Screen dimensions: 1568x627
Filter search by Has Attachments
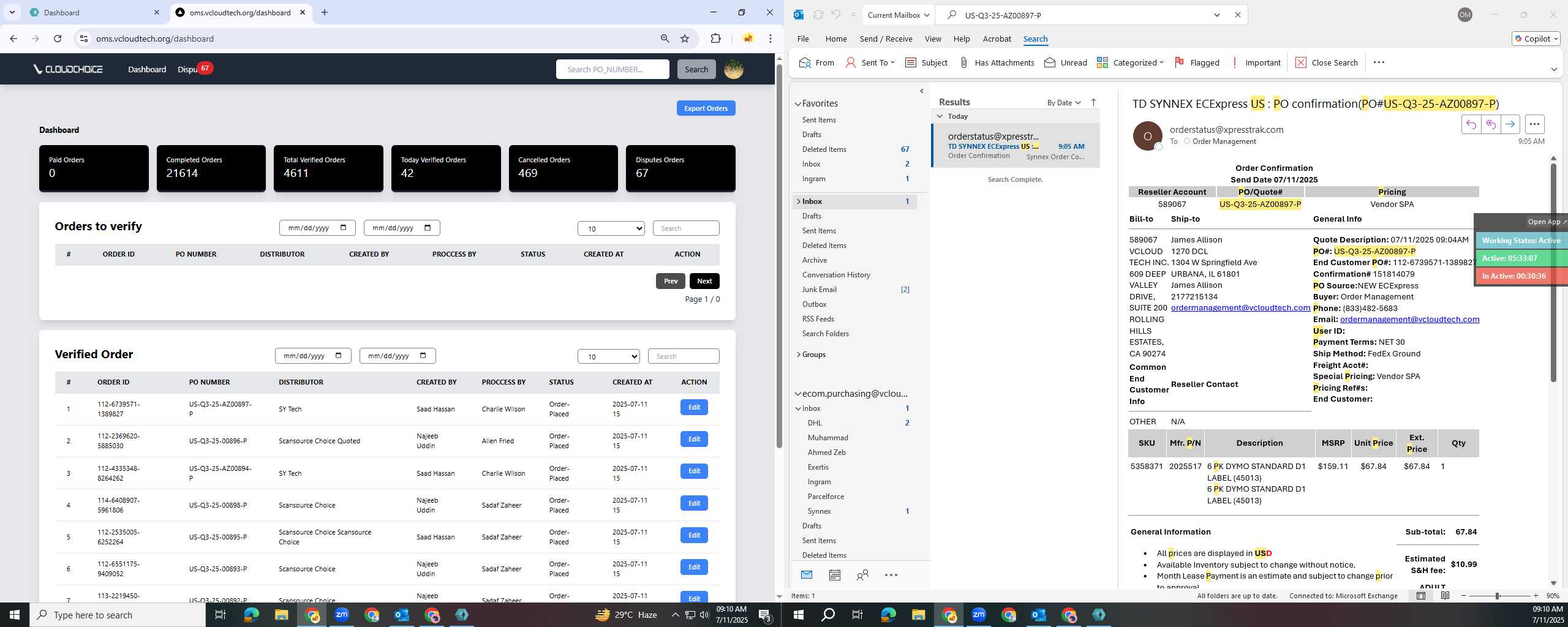pos(997,62)
